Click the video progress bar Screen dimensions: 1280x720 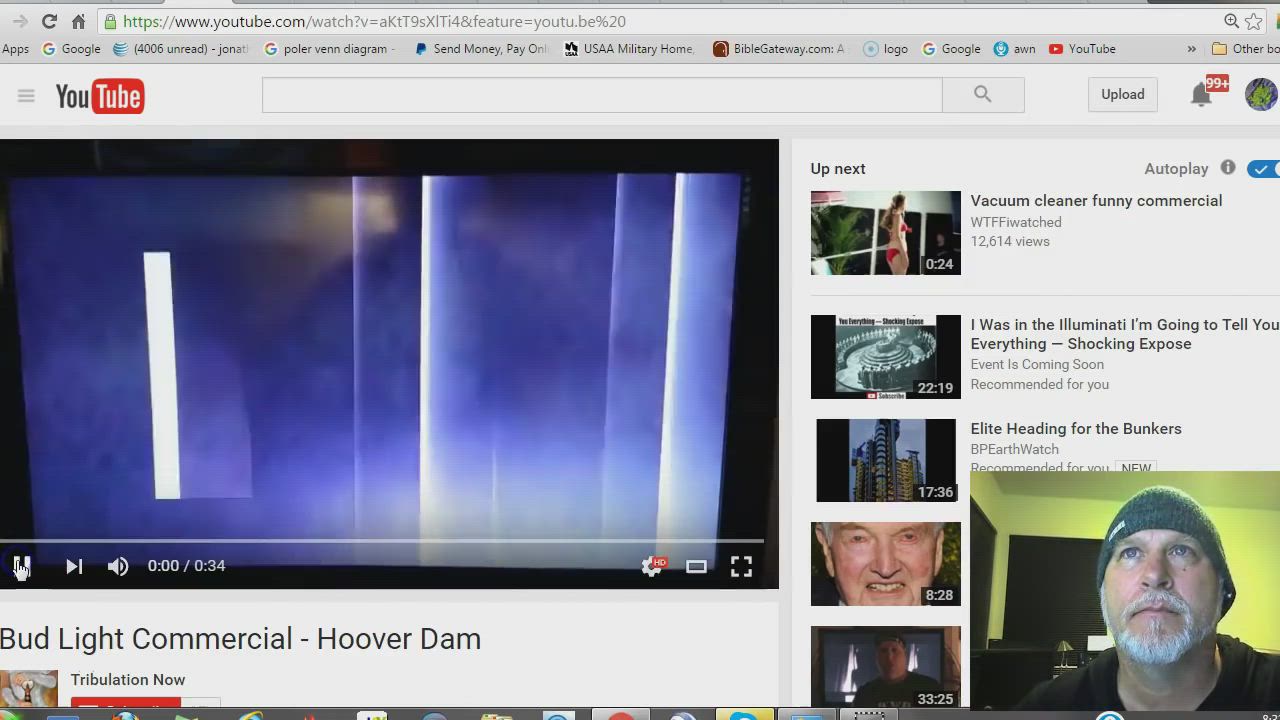382,541
